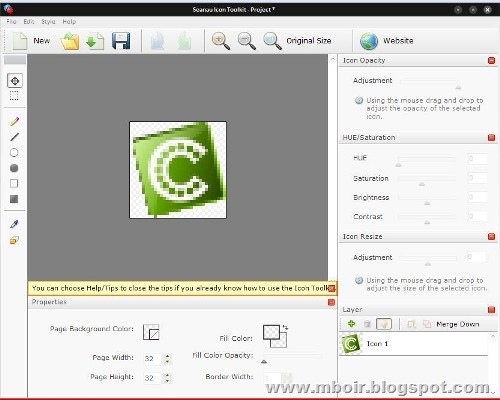
Task: Create a new project with New
Action: pos(31,41)
